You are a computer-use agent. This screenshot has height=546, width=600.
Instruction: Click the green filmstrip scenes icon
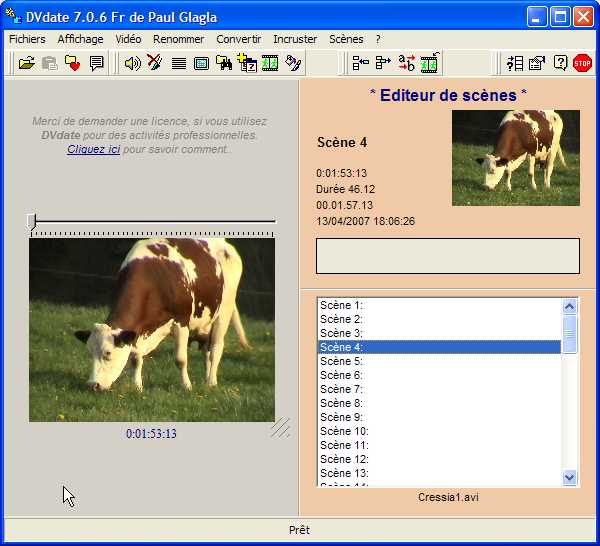270,63
